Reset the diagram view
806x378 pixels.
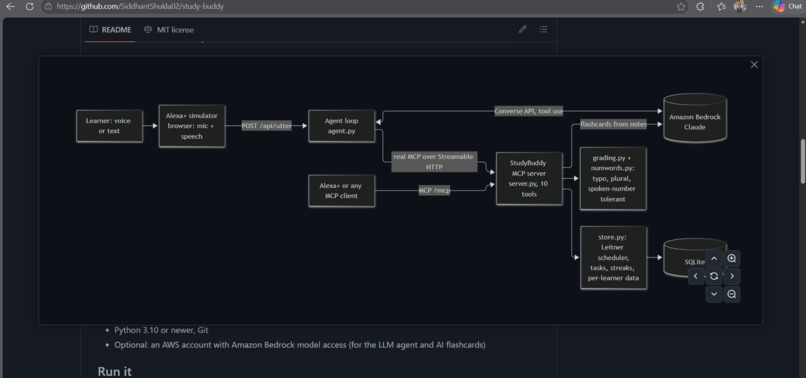(x=714, y=276)
